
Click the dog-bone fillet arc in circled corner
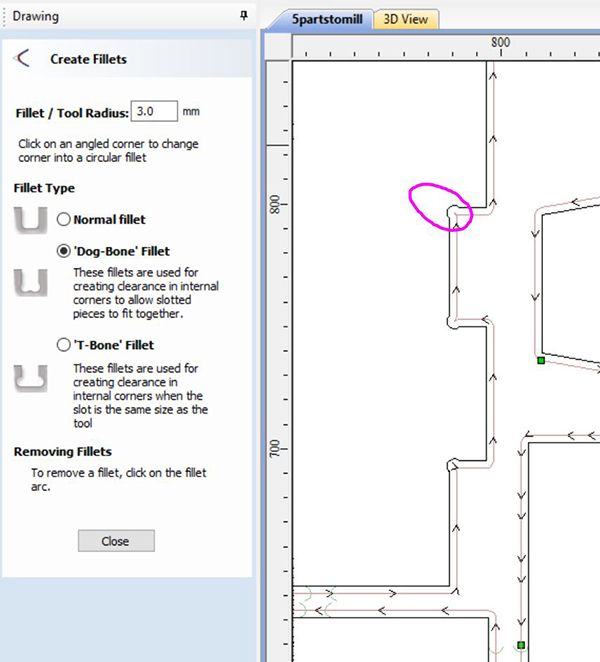(x=453, y=210)
